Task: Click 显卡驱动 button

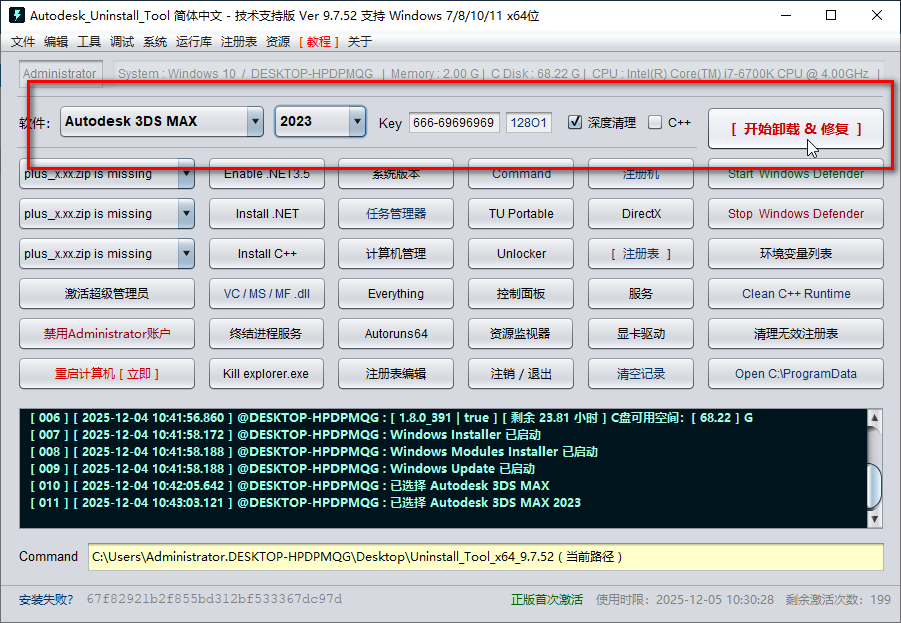Action: tap(641, 333)
